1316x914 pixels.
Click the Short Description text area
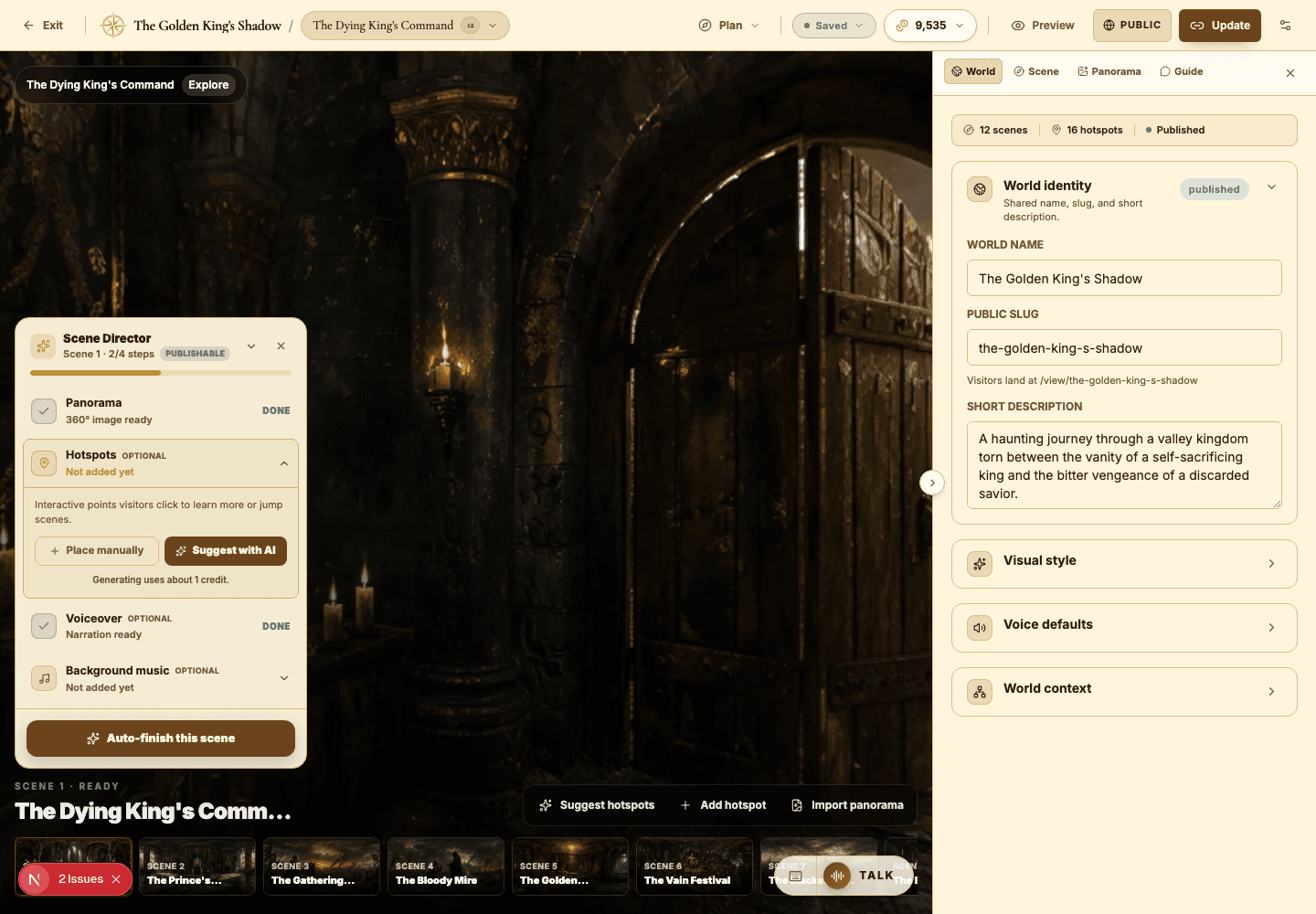pos(1124,465)
